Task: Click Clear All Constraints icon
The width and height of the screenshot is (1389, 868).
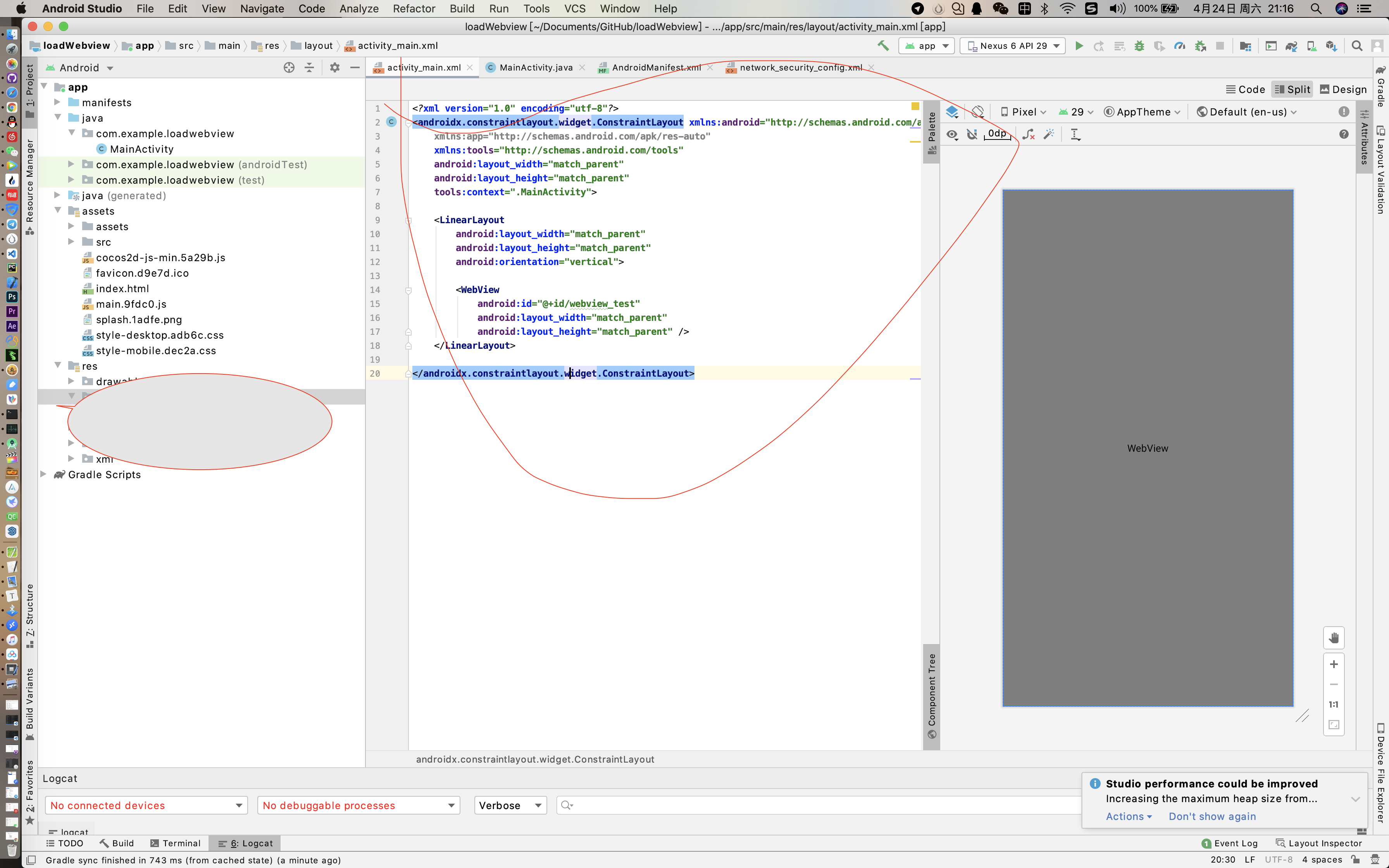Action: pos(1029,134)
